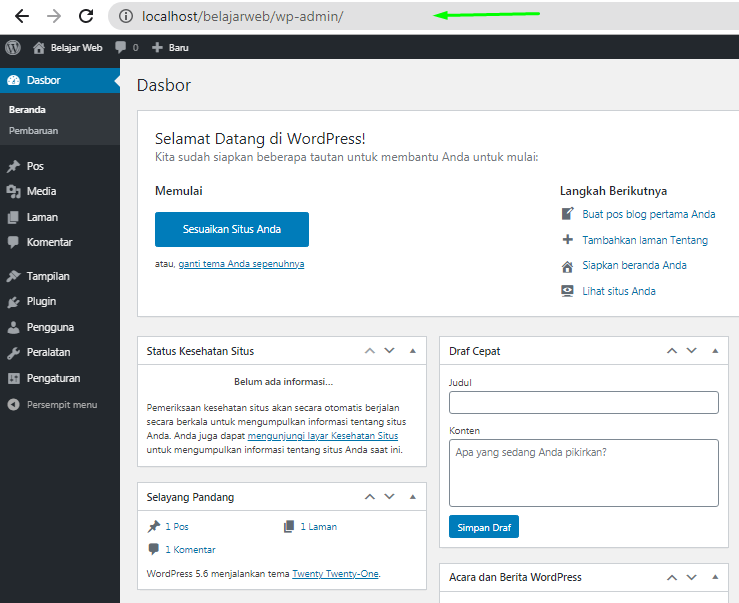Click into the Judul text field
This screenshot has width=739, height=603.
pos(583,402)
